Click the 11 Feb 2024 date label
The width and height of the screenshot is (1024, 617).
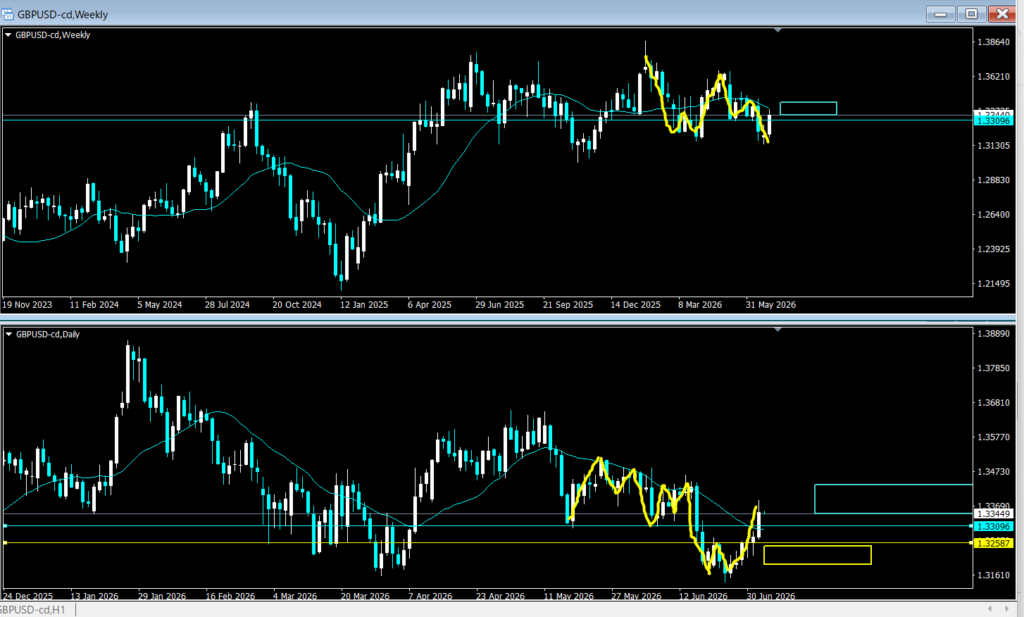(x=94, y=305)
